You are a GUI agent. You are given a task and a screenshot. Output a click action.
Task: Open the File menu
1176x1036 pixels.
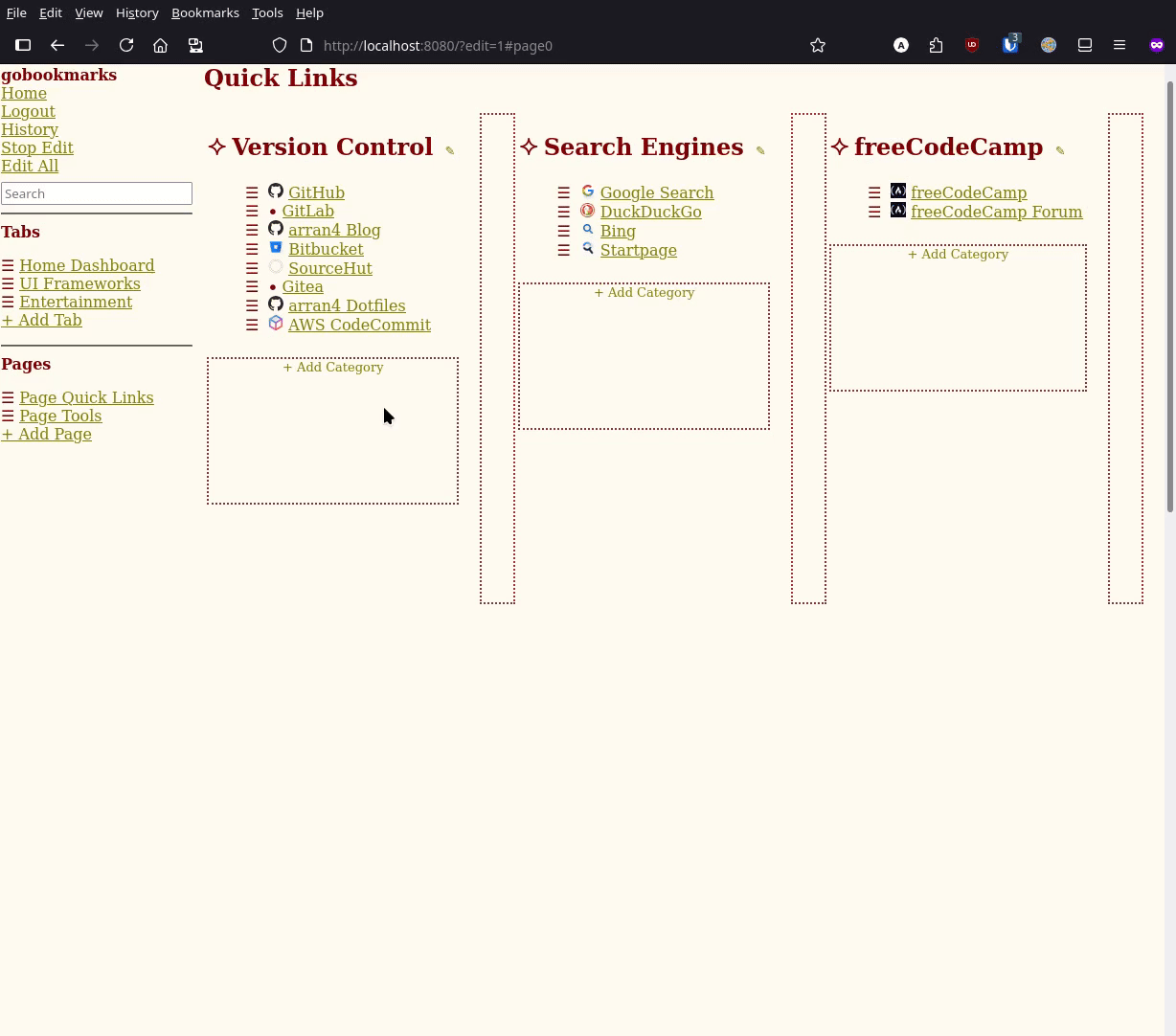click(16, 12)
